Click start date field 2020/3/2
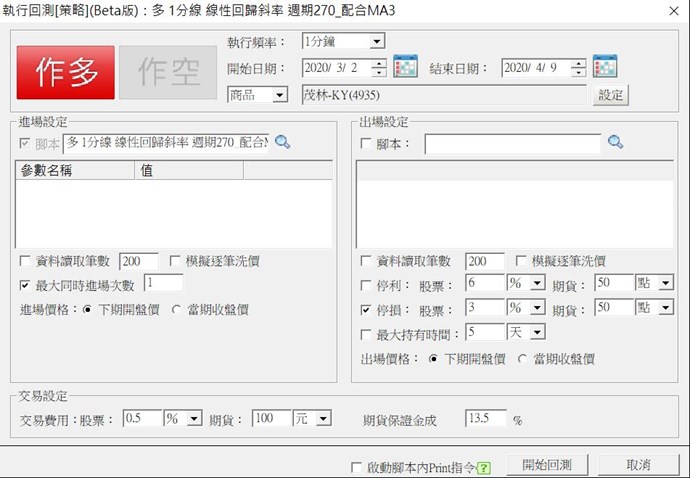This screenshot has width=690, height=478. click(x=337, y=68)
